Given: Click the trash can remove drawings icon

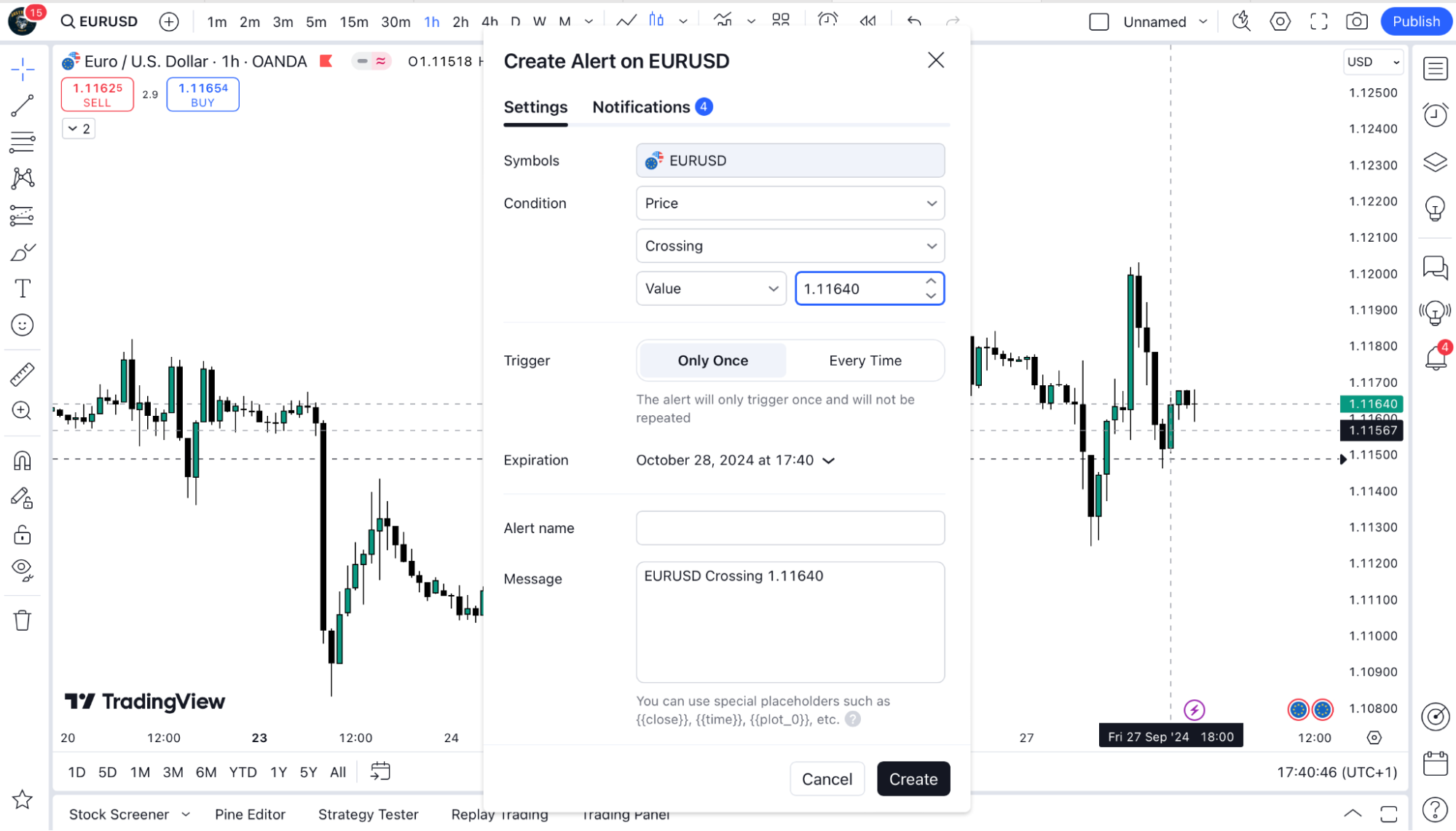Looking at the screenshot, I should point(23,621).
